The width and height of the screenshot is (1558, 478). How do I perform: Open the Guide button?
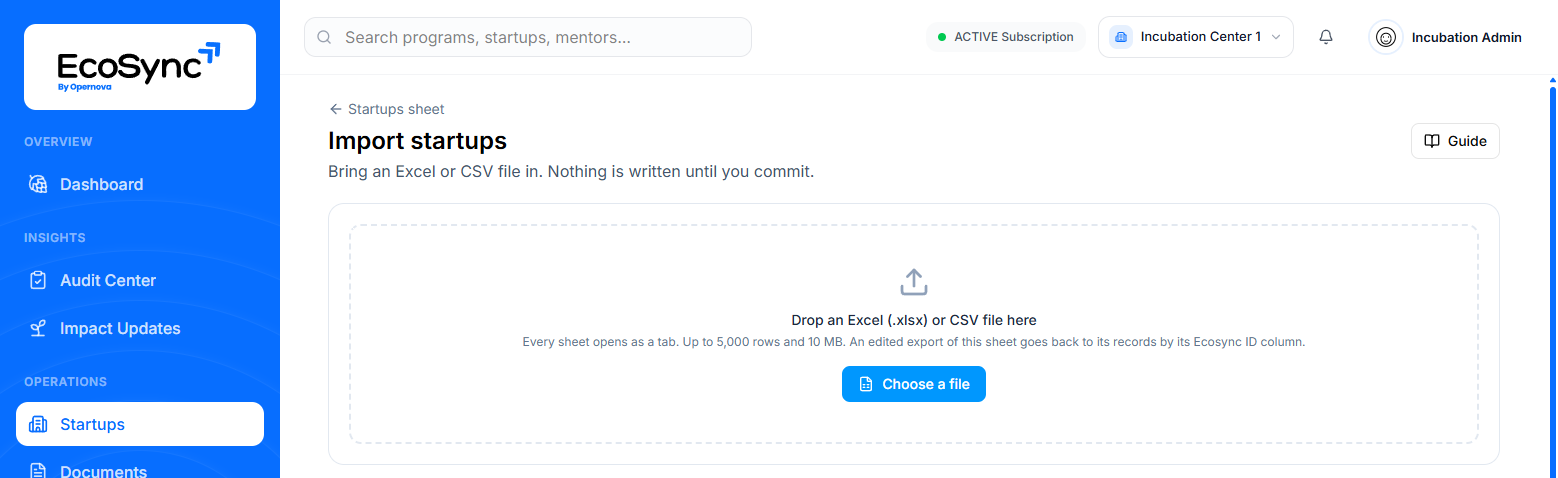(1455, 141)
